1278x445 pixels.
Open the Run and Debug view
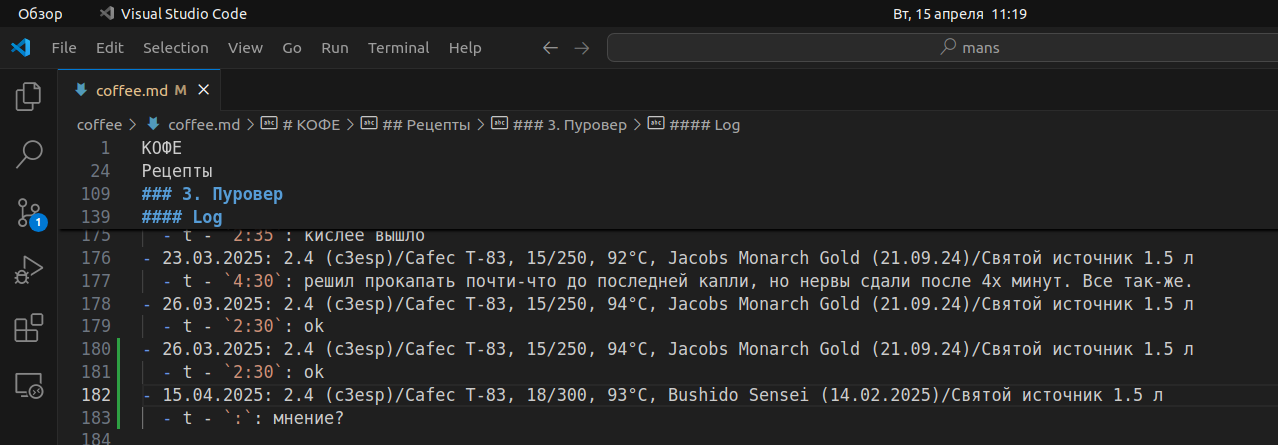tap(29, 269)
